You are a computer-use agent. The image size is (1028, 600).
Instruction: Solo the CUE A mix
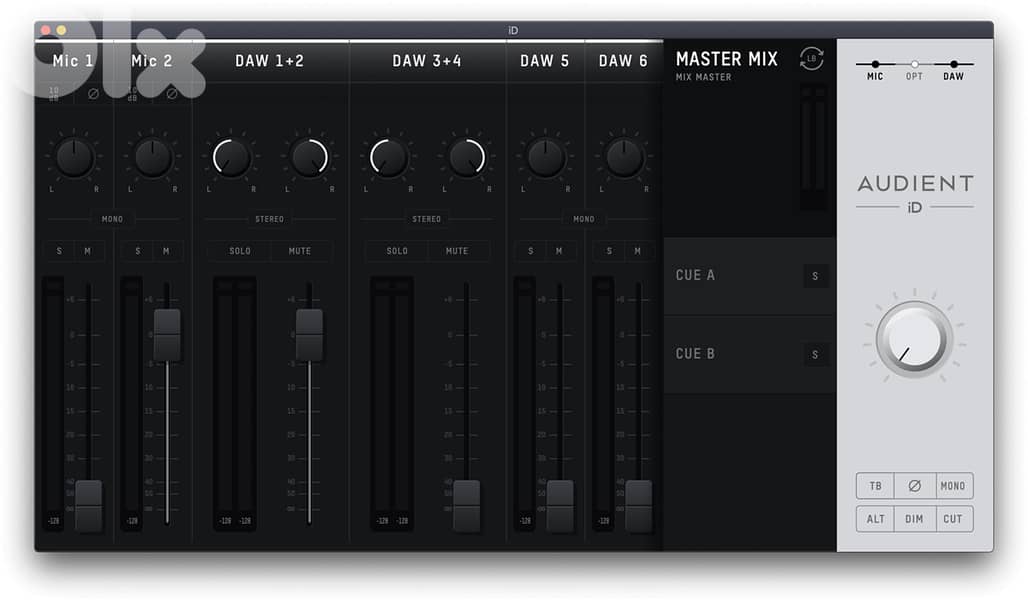pos(815,276)
